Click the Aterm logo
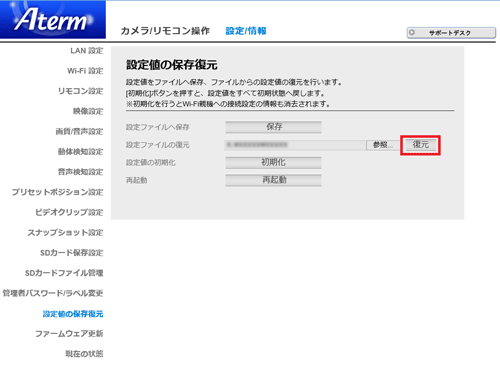Screen dimensions: 500x365 [53, 19]
